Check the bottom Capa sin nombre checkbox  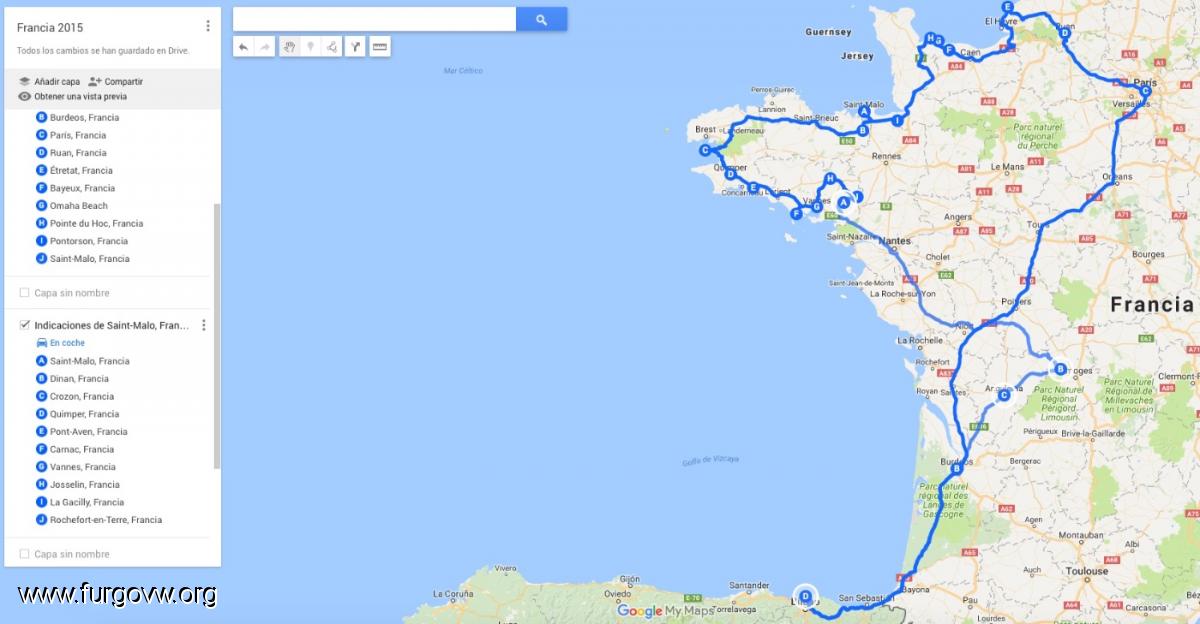25,554
